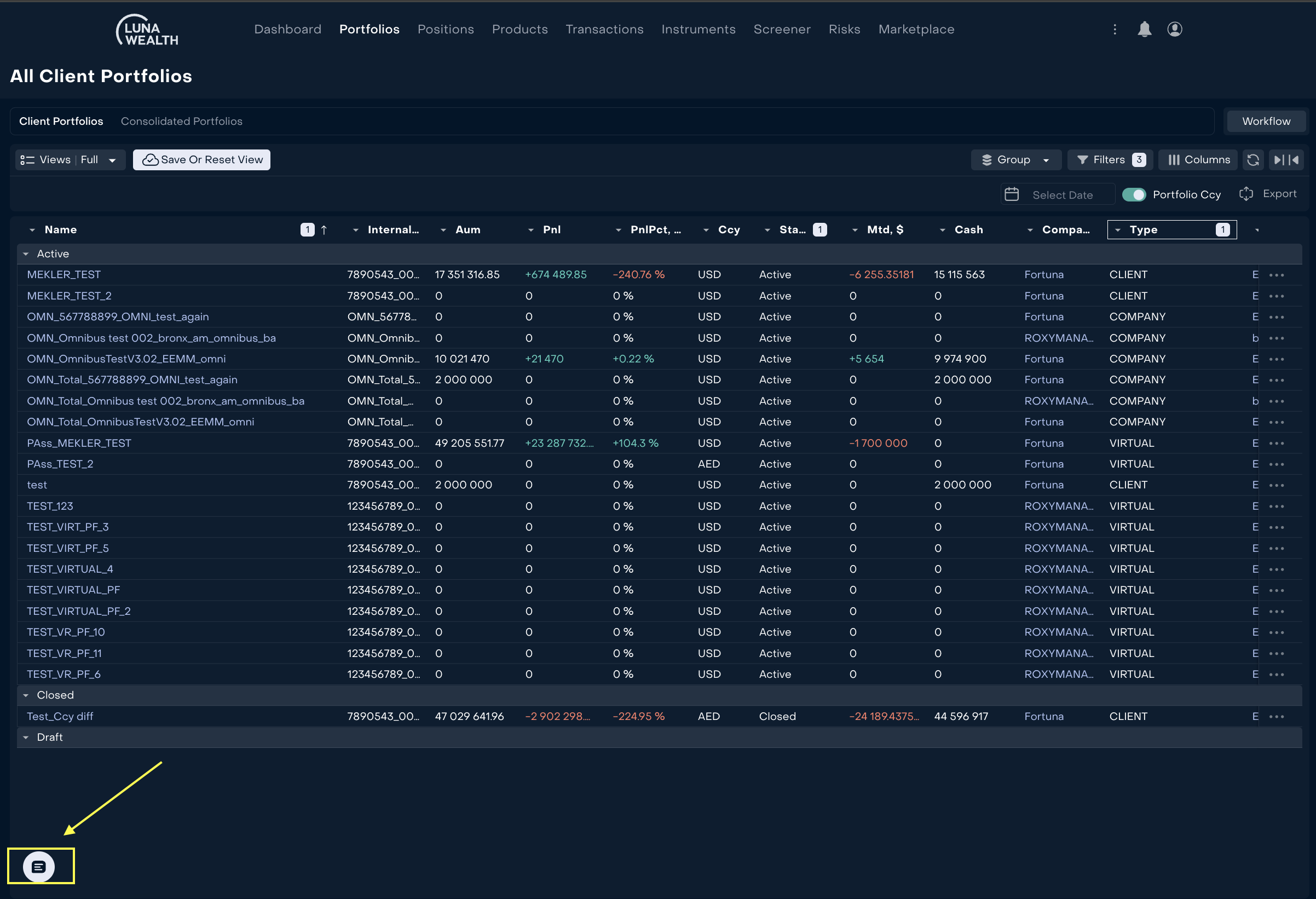Open the user profile icon
1316x899 pixels.
click(1174, 30)
